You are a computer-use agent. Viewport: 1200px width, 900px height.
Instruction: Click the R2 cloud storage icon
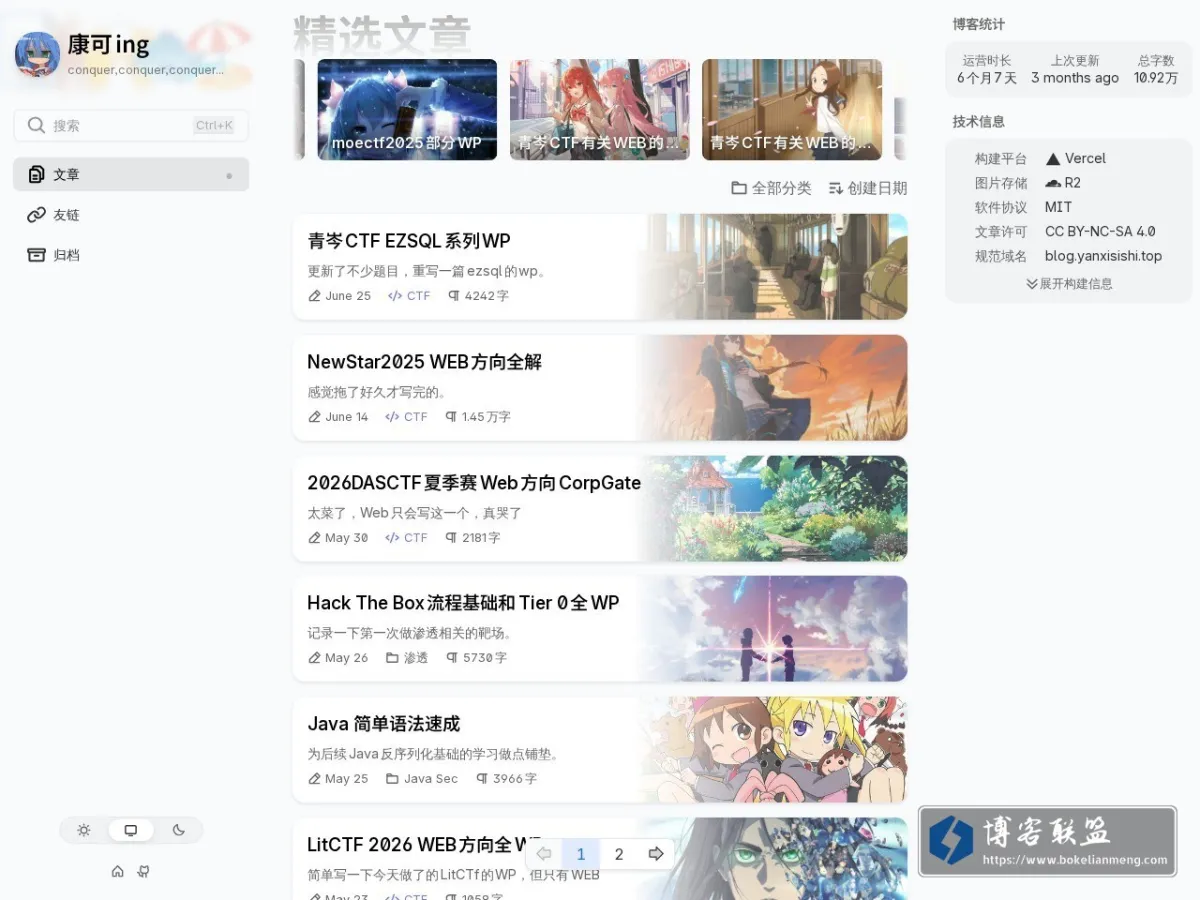[1053, 183]
